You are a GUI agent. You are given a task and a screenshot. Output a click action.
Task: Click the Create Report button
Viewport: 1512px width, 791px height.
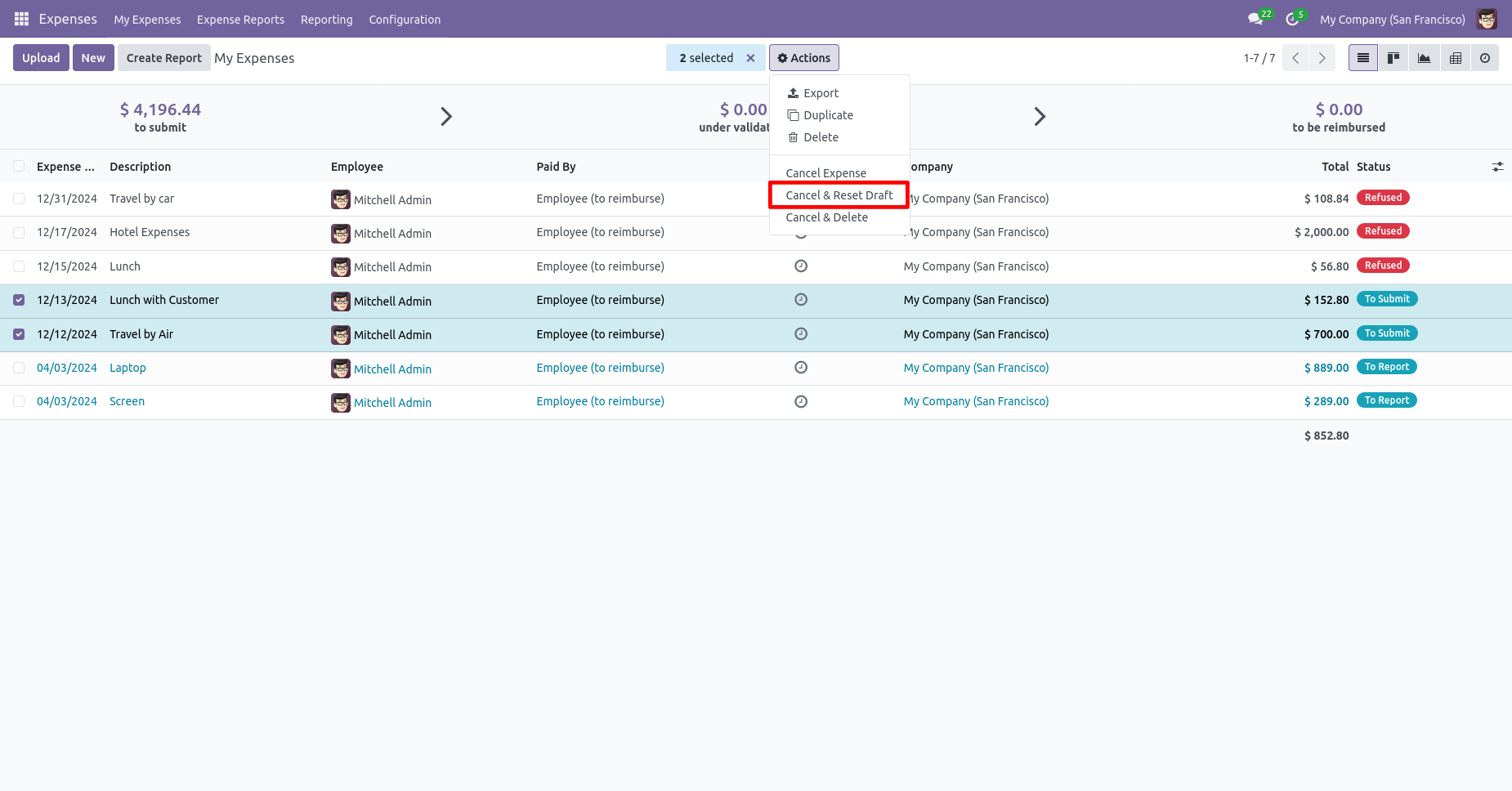coord(163,58)
